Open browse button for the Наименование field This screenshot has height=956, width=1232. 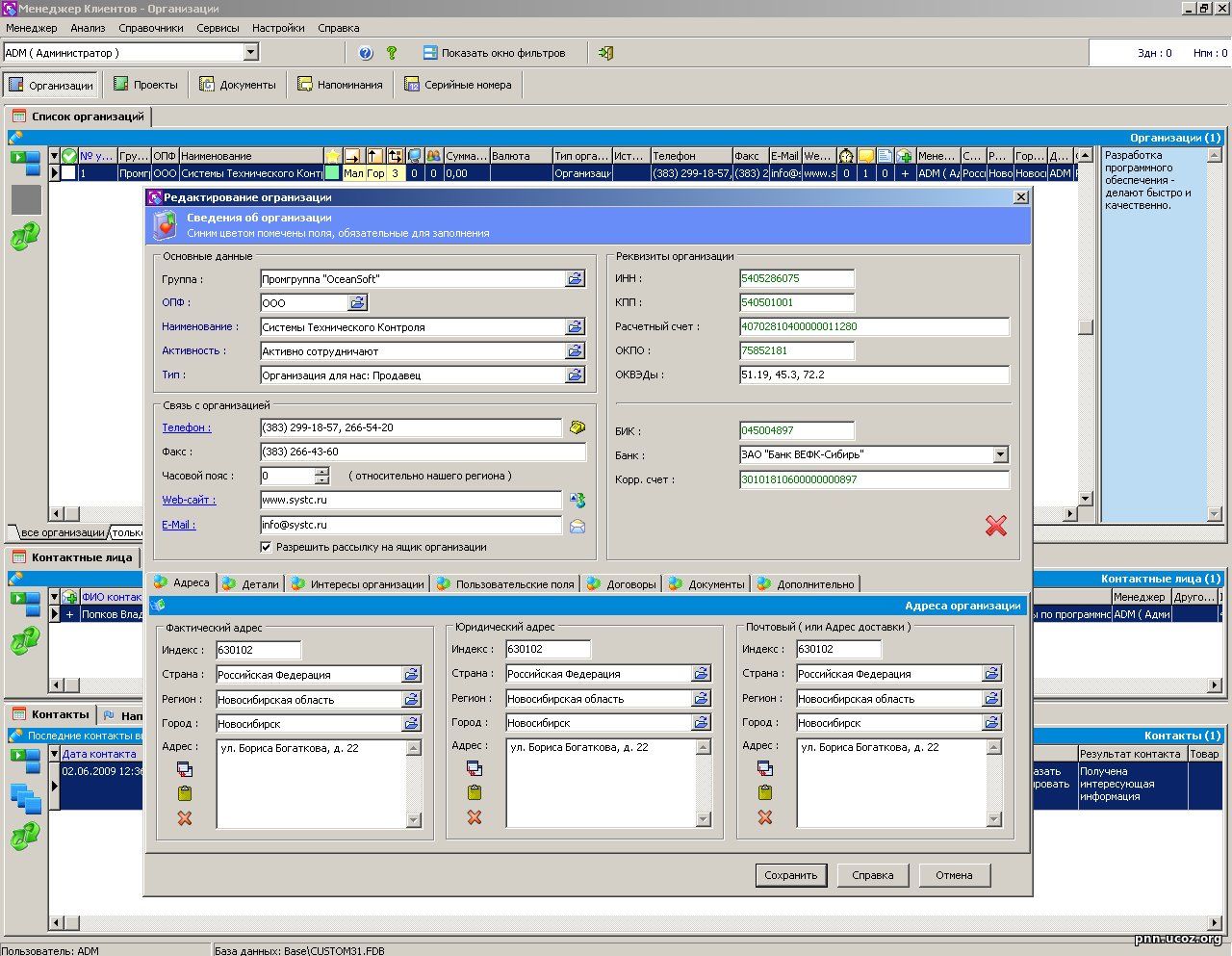pyautogui.click(x=575, y=327)
